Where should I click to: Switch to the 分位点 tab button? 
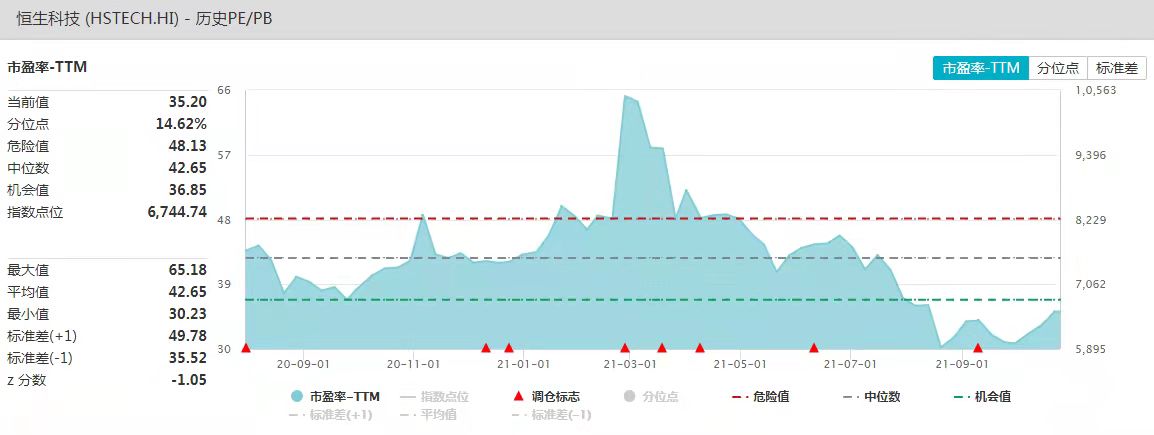[x=1058, y=68]
